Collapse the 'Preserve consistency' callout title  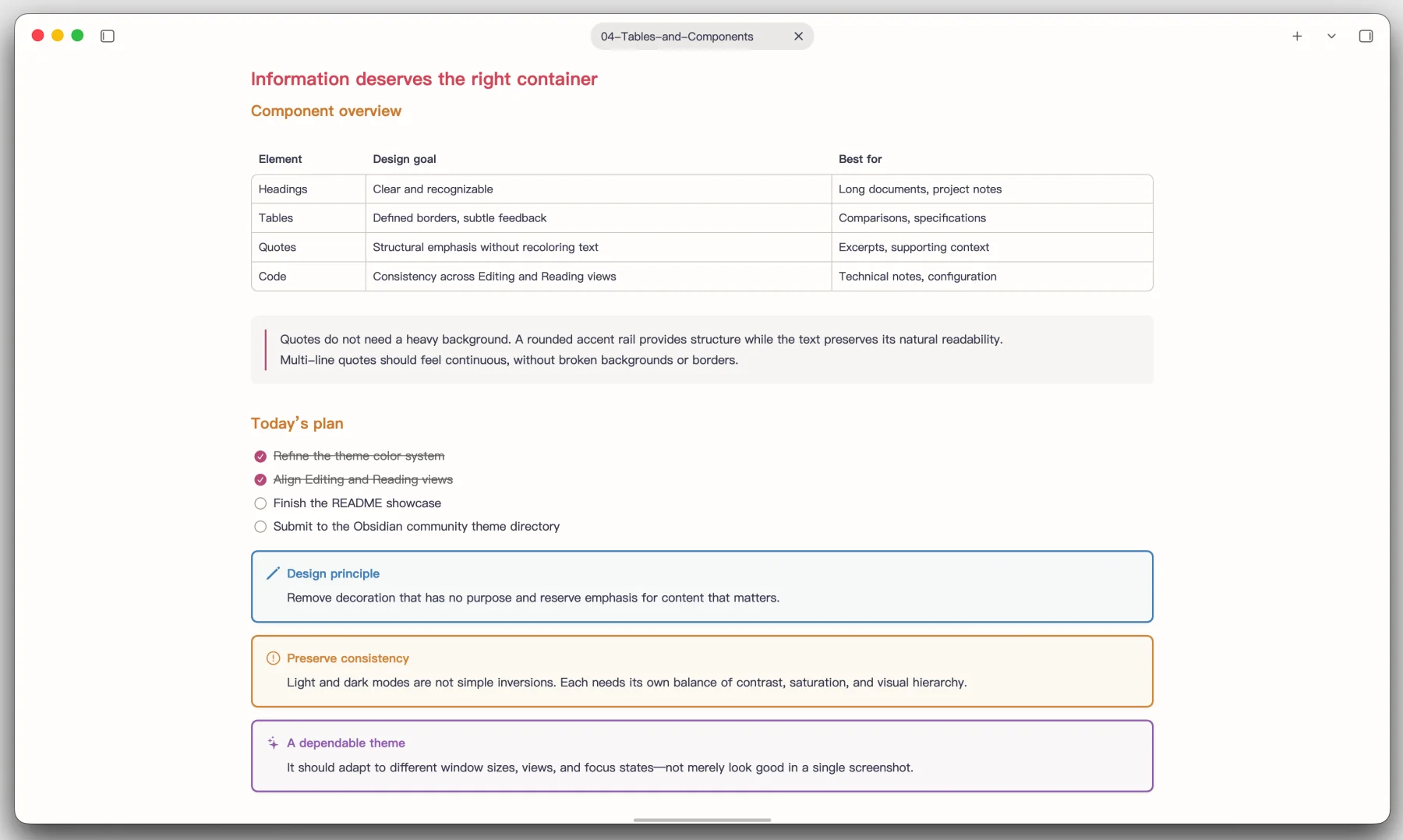348,658
